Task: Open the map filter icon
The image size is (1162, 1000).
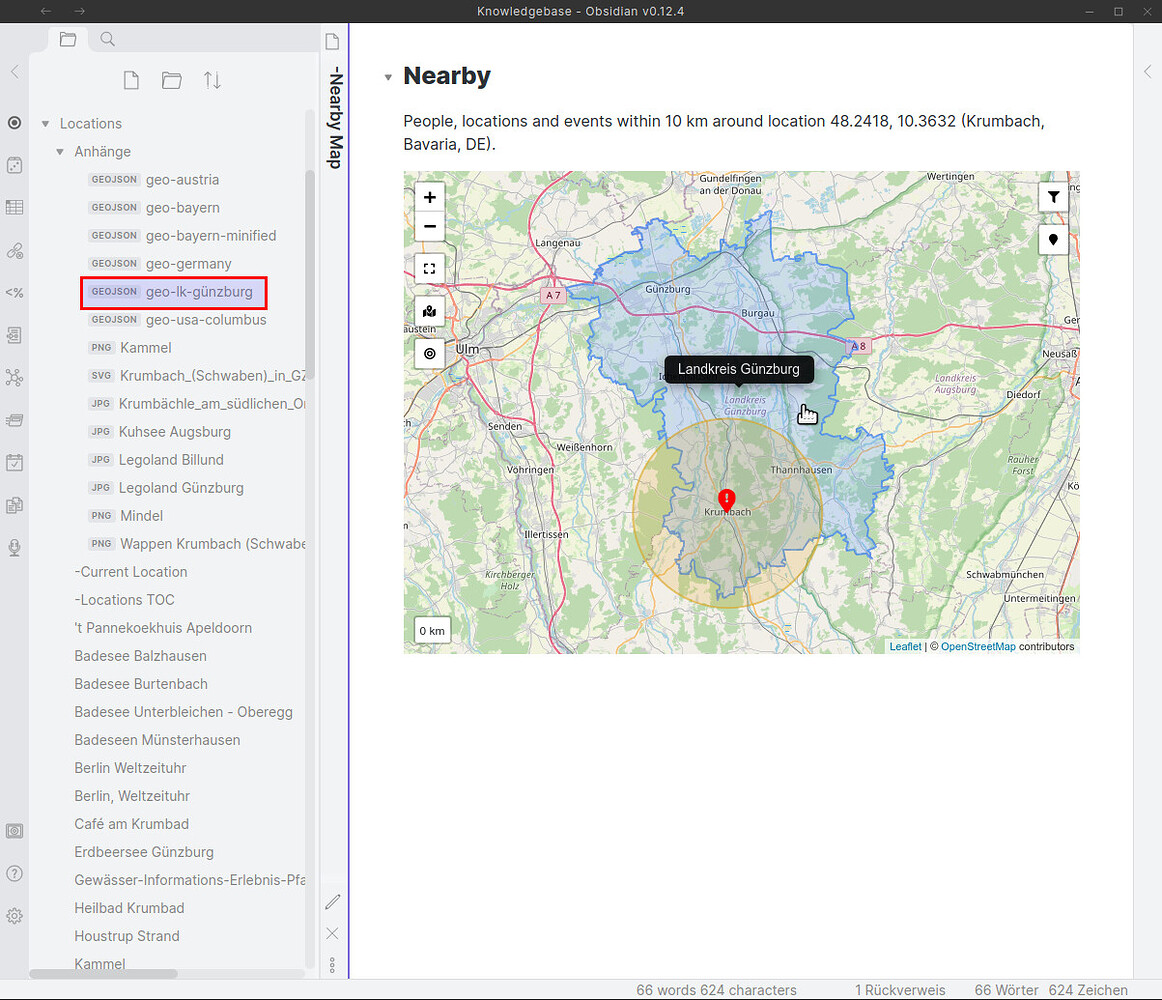Action: point(1053,197)
